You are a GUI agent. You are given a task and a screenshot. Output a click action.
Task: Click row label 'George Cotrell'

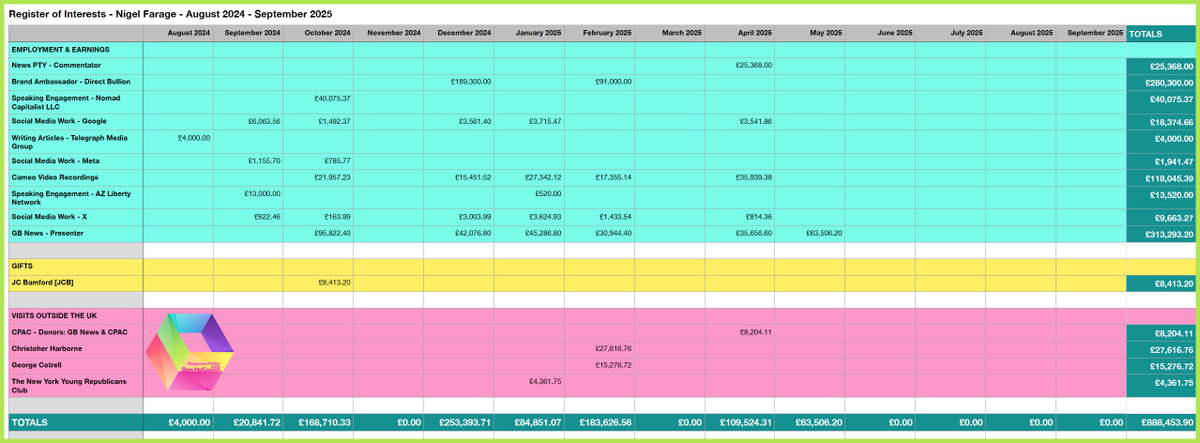point(39,365)
